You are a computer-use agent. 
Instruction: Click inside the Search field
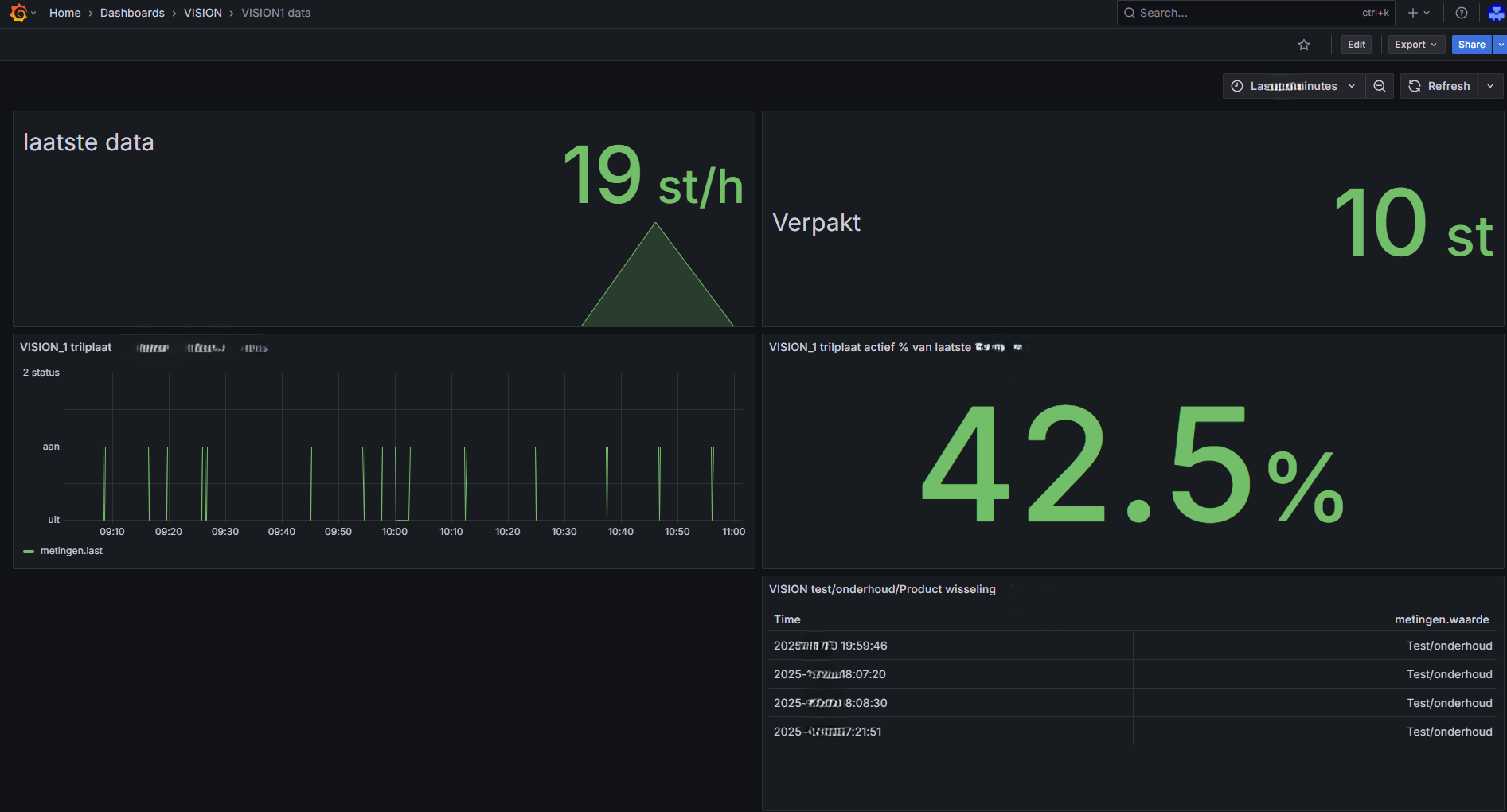coord(1234,13)
